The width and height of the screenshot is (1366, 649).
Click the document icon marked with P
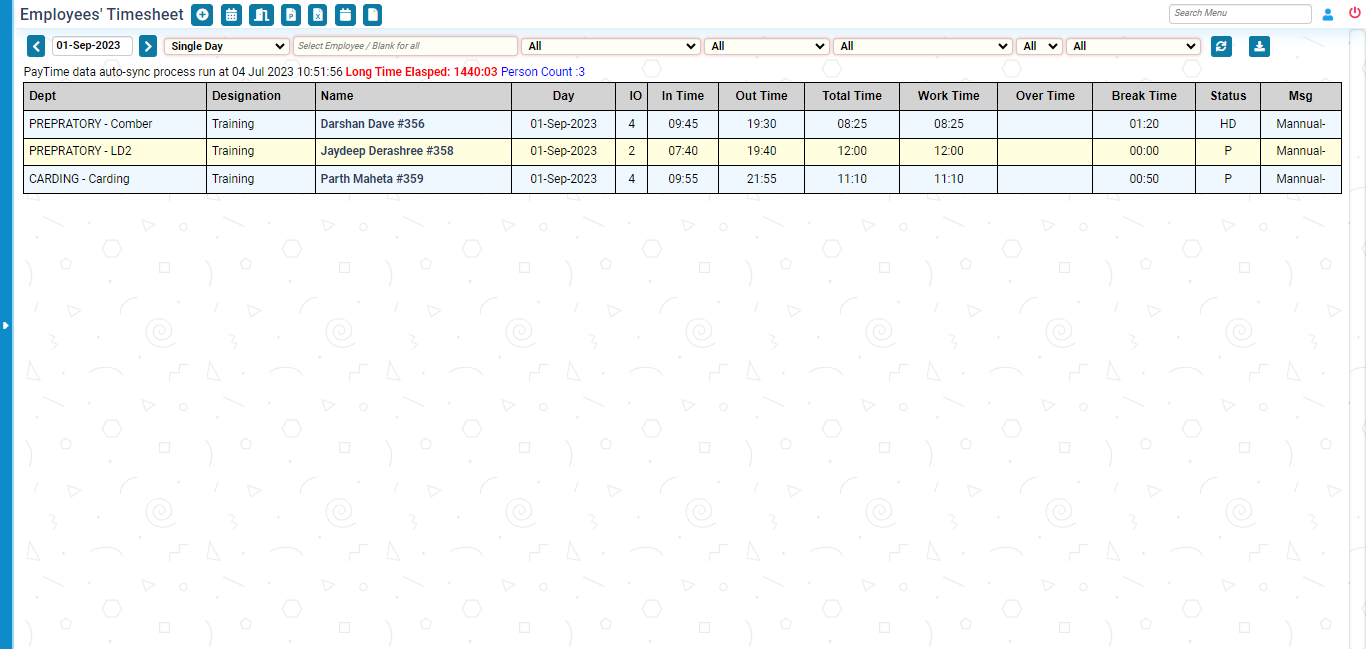coord(290,15)
